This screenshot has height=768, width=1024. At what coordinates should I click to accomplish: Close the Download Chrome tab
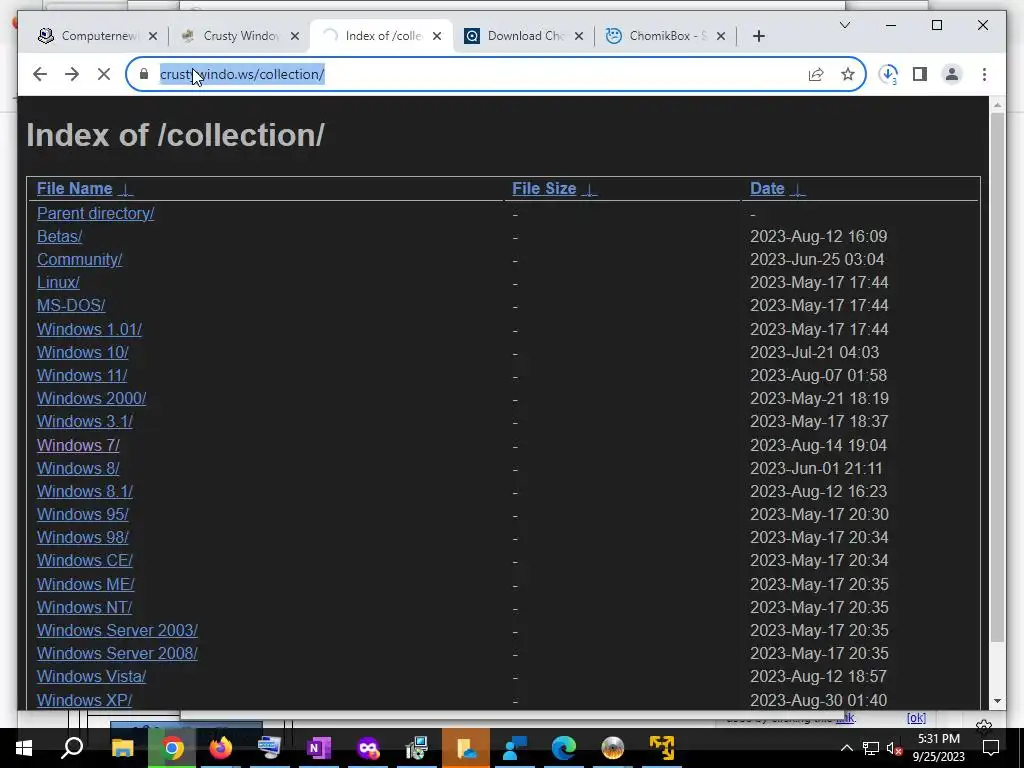(579, 37)
